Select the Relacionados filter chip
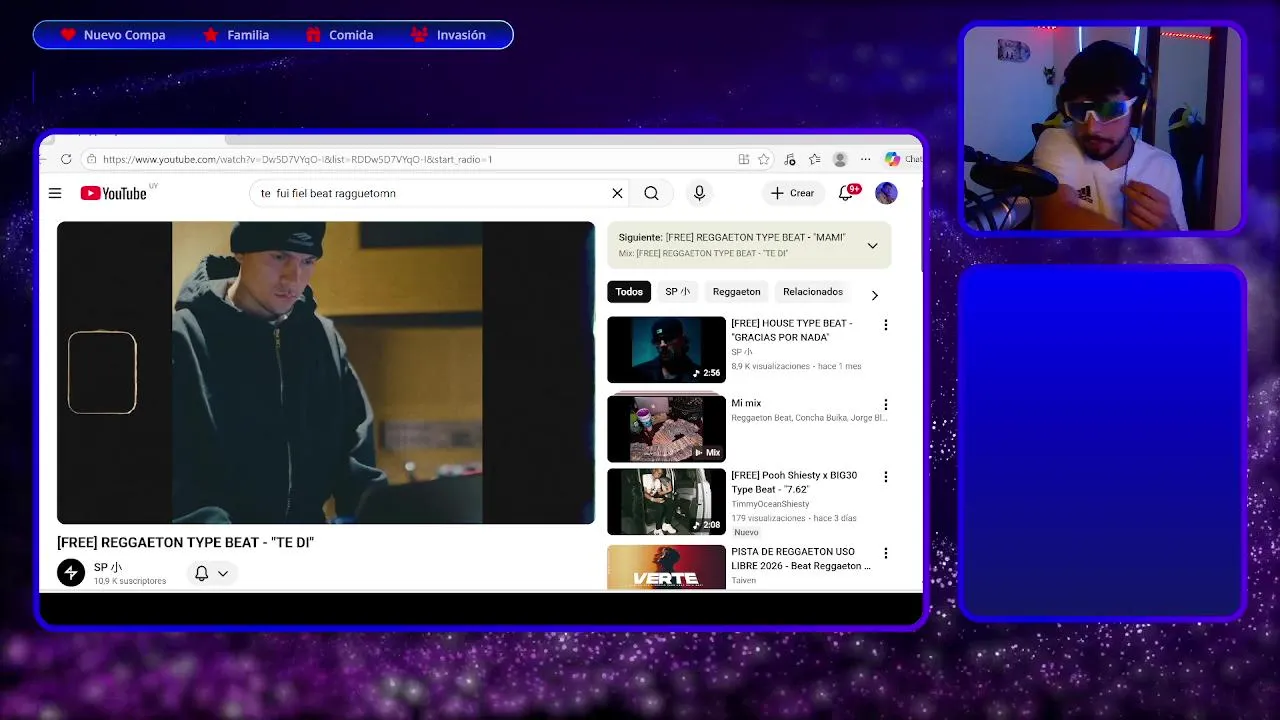This screenshot has width=1280, height=720. coord(813,292)
